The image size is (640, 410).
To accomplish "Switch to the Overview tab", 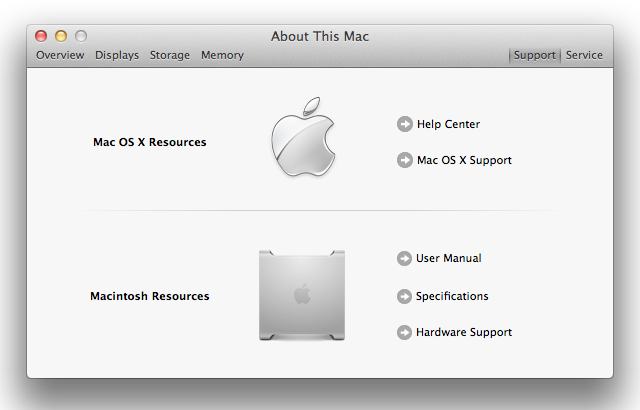I will 60,55.
